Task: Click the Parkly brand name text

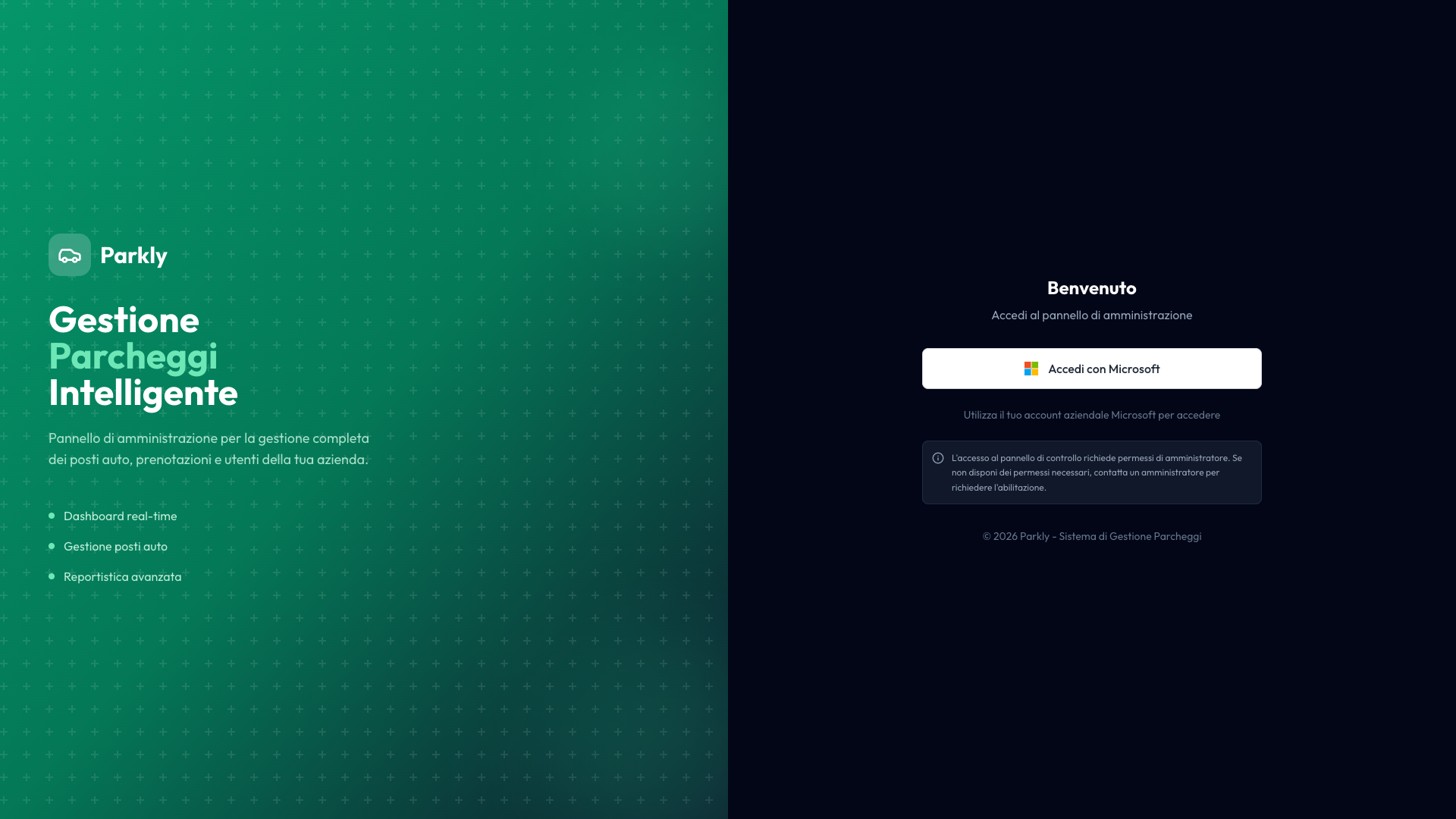Action: (x=133, y=256)
